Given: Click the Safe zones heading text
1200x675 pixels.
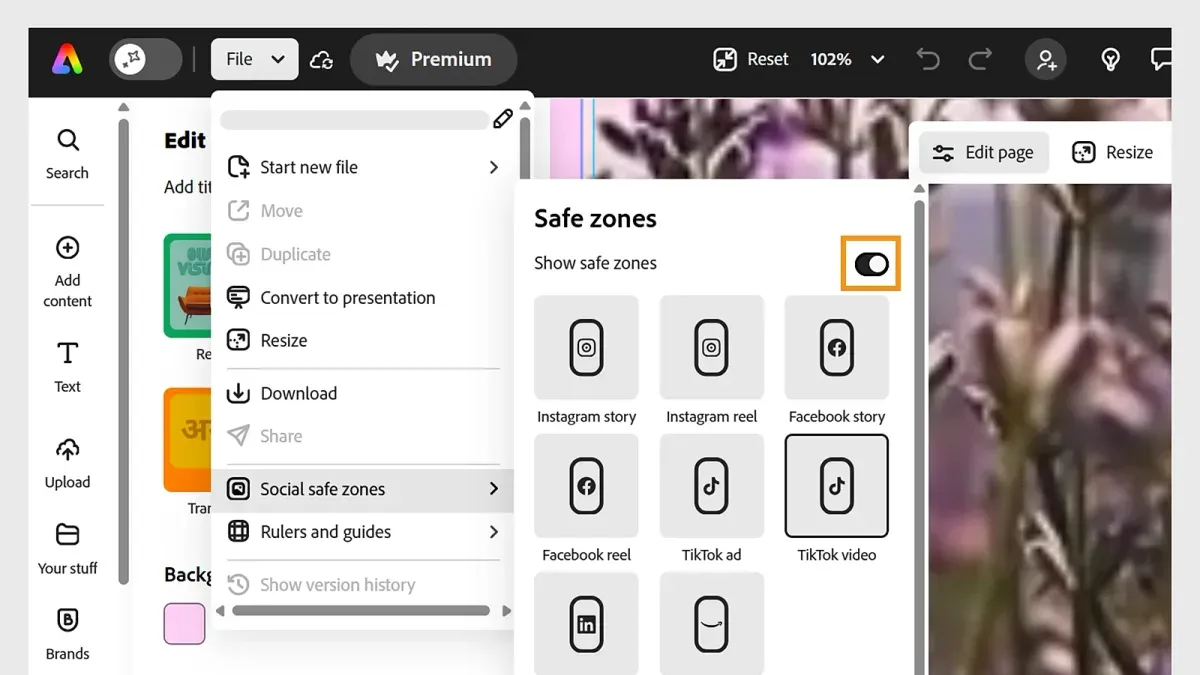Looking at the screenshot, I should click(595, 219).
